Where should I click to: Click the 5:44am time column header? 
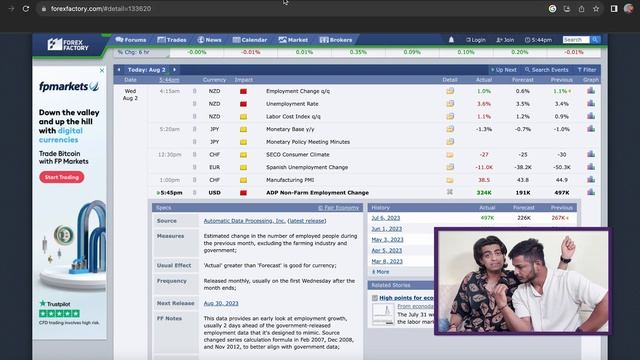(x=169, y=80)
